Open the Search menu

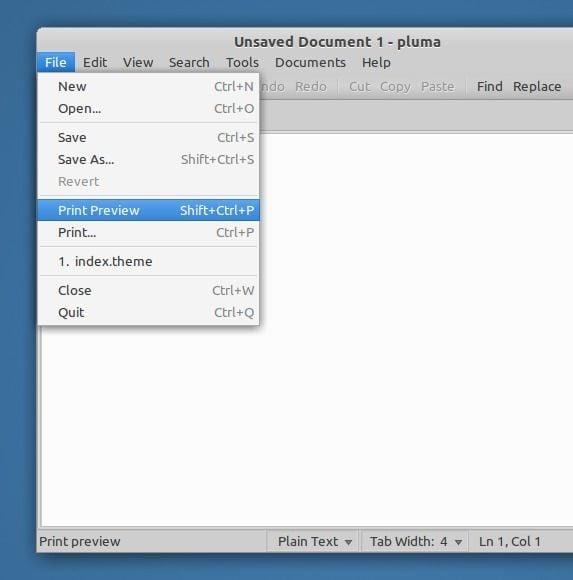click(x=189, y=63)
